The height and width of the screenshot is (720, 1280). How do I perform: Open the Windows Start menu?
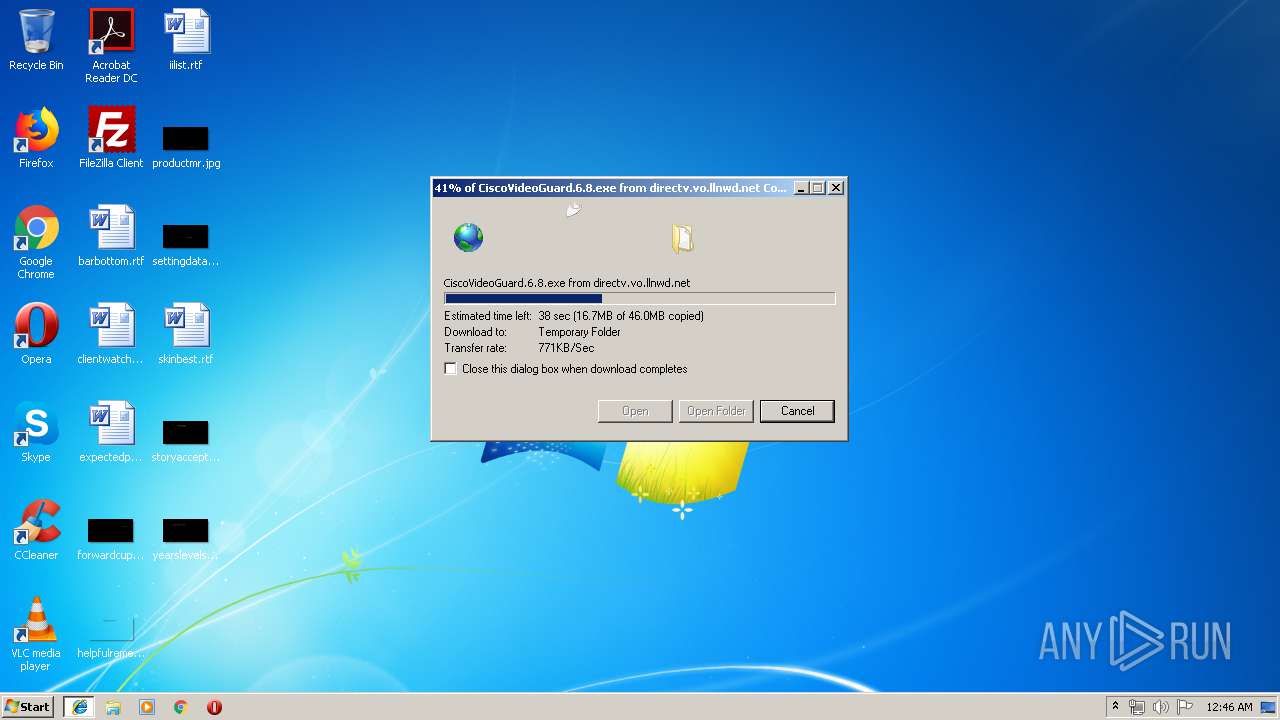click(x=28, y=707)
